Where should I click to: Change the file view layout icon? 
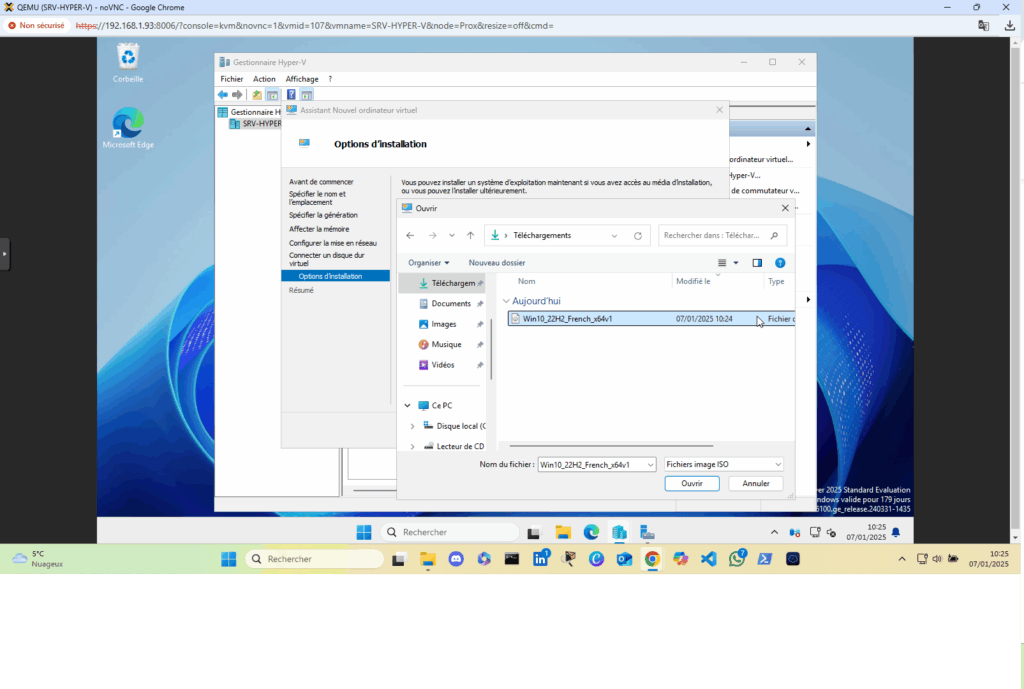coord(722,263)
